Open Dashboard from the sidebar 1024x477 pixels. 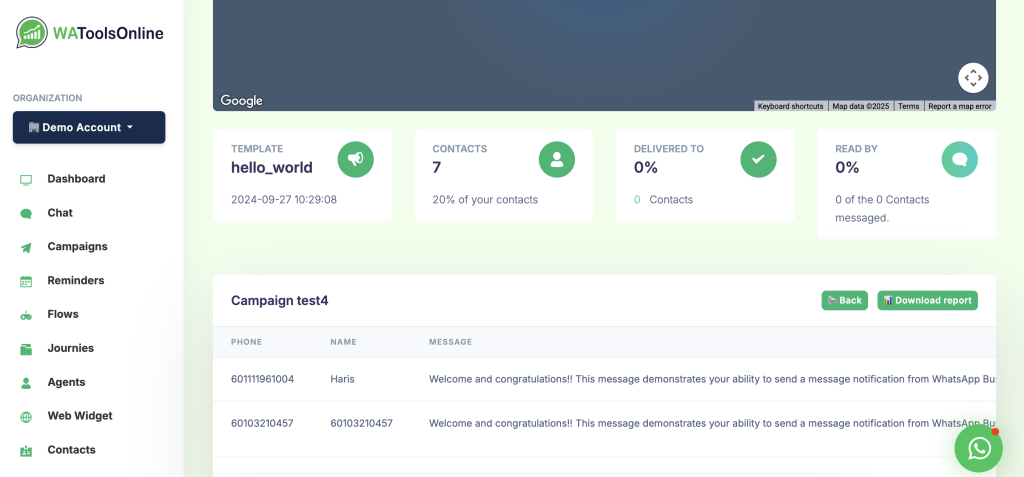76,179
